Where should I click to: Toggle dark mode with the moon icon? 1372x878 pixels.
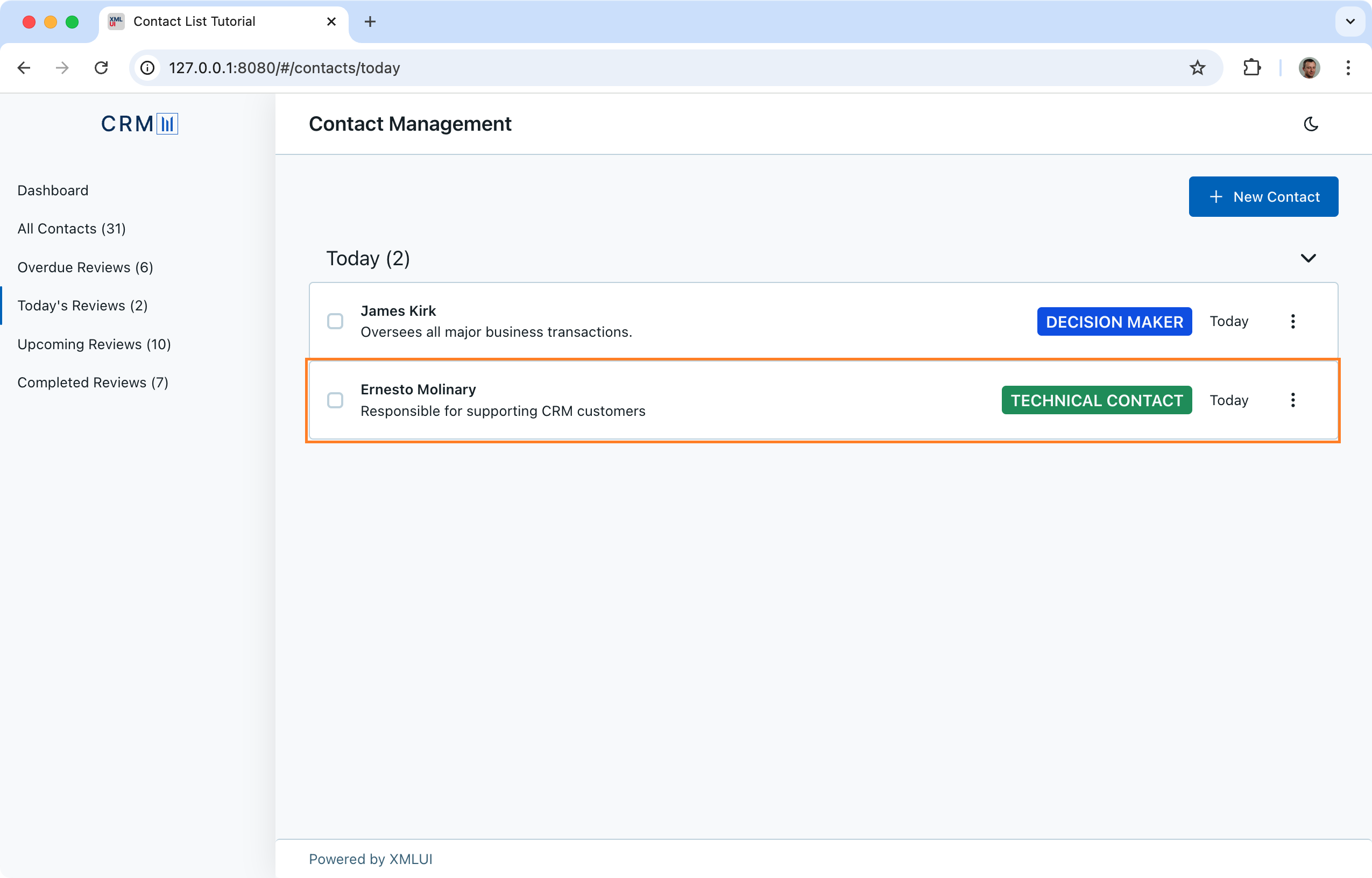pos(1311,124)
